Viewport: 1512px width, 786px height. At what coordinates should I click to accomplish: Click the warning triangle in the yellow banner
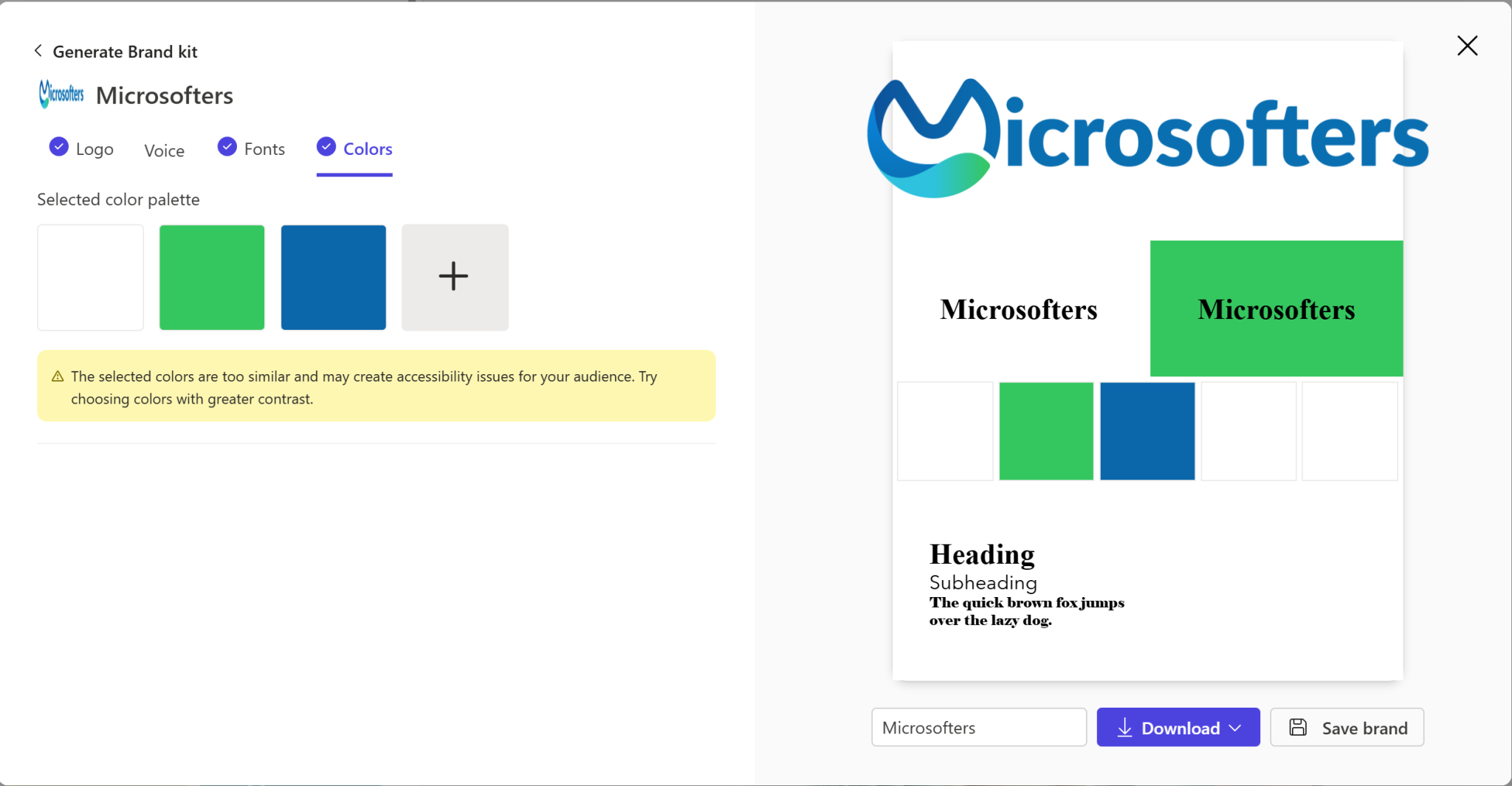click(x=58, y=376)
